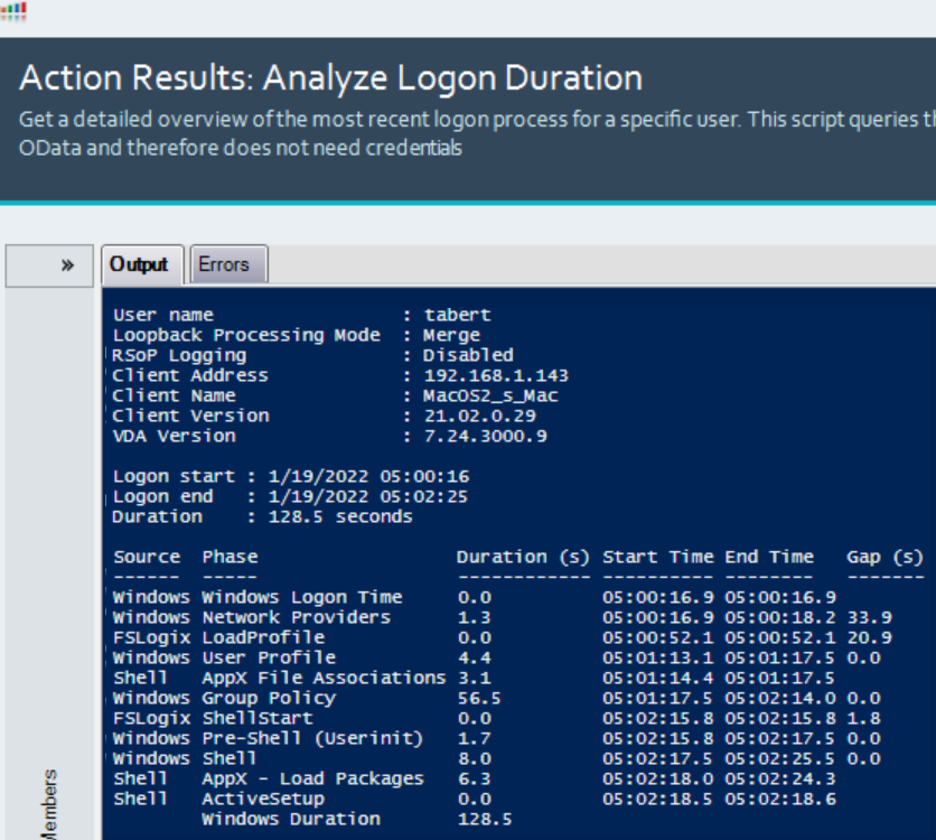Click the Logon end timestamp 05:02:25

pyautogui.click(x=423, y=497)
